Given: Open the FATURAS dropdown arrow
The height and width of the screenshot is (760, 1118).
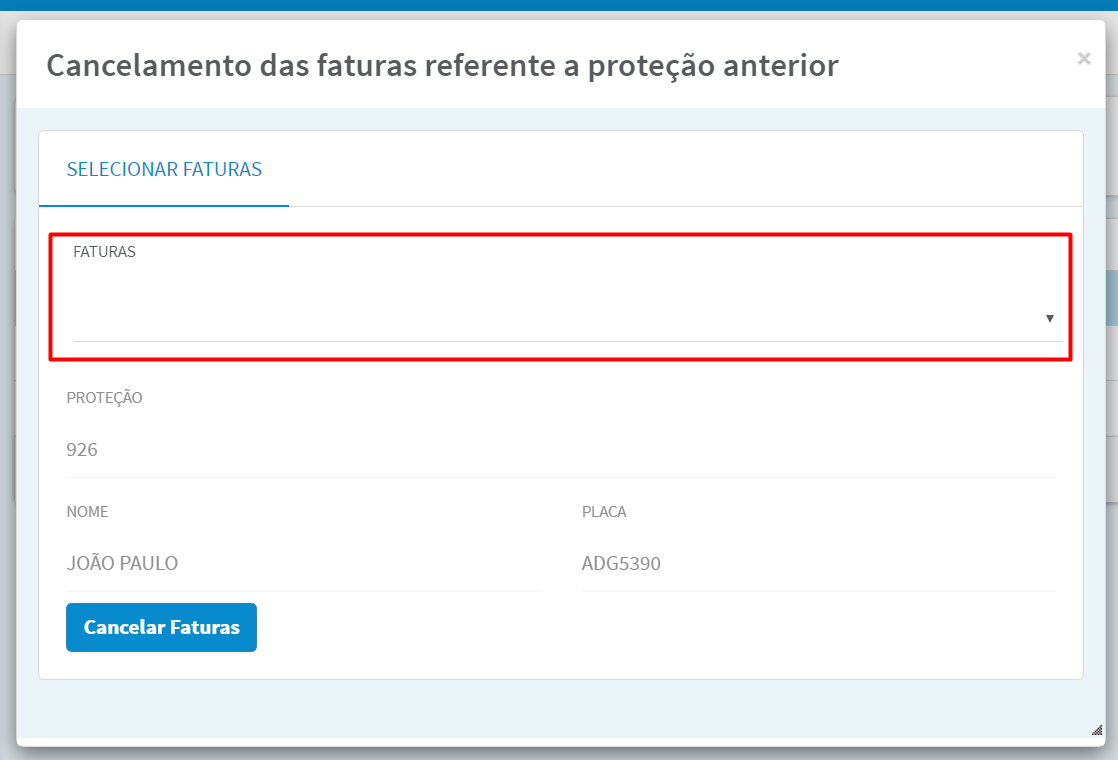Looking at the screenshot, I should [1050, 319].
